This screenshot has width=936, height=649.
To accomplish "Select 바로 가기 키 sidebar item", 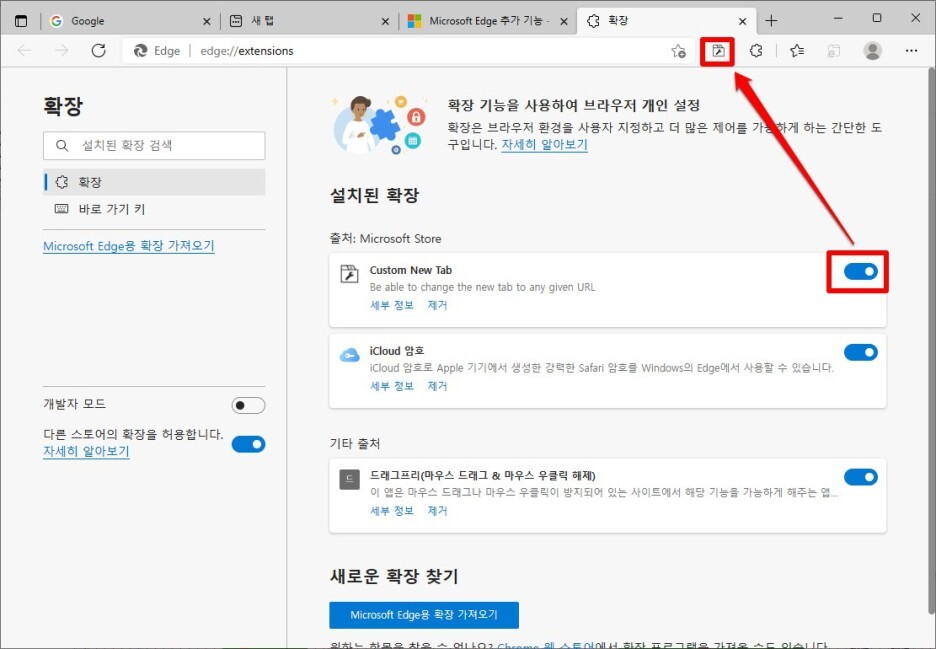I will click(154, 209).
